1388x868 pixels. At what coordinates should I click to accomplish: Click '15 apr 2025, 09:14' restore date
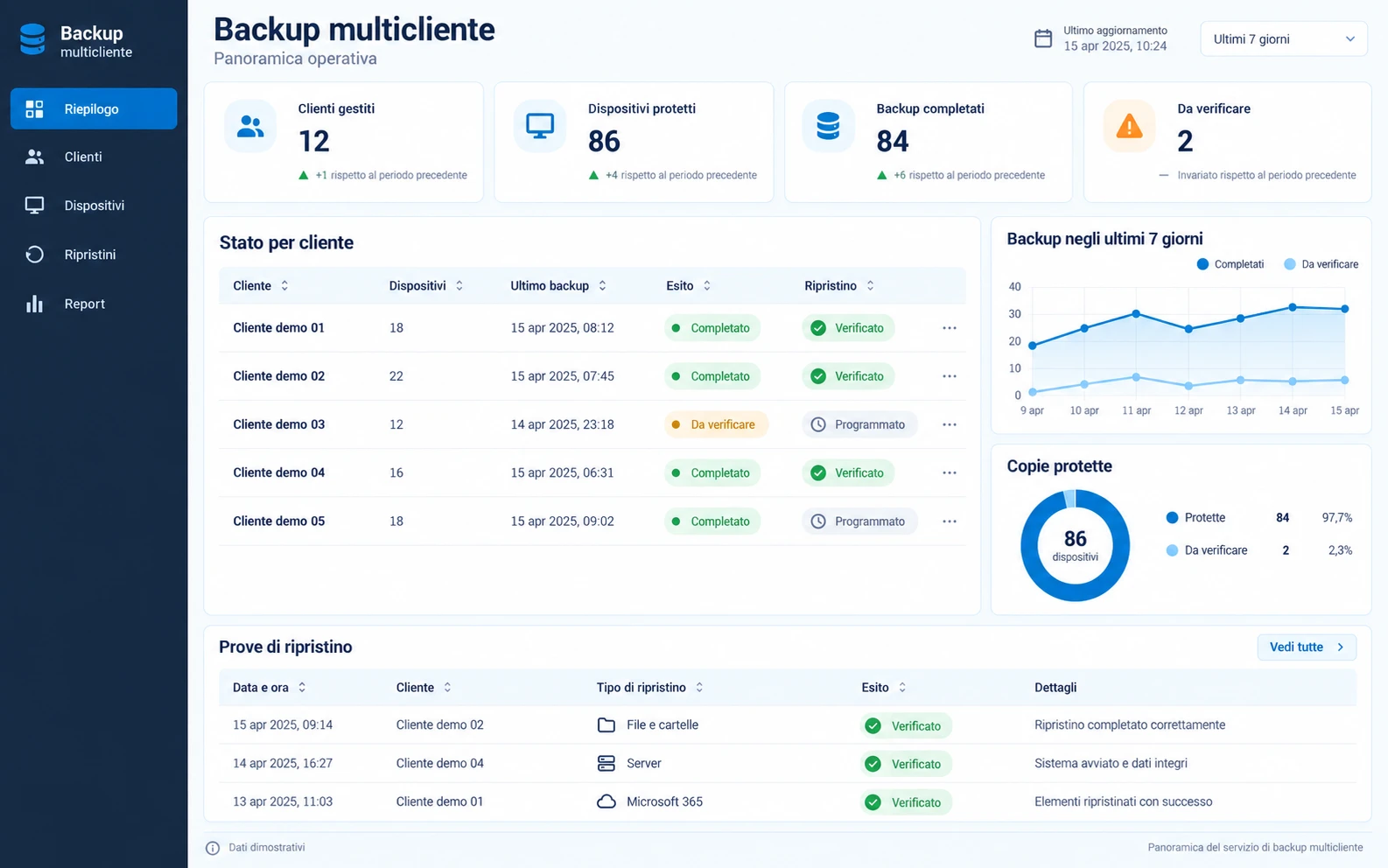point(283,724)
